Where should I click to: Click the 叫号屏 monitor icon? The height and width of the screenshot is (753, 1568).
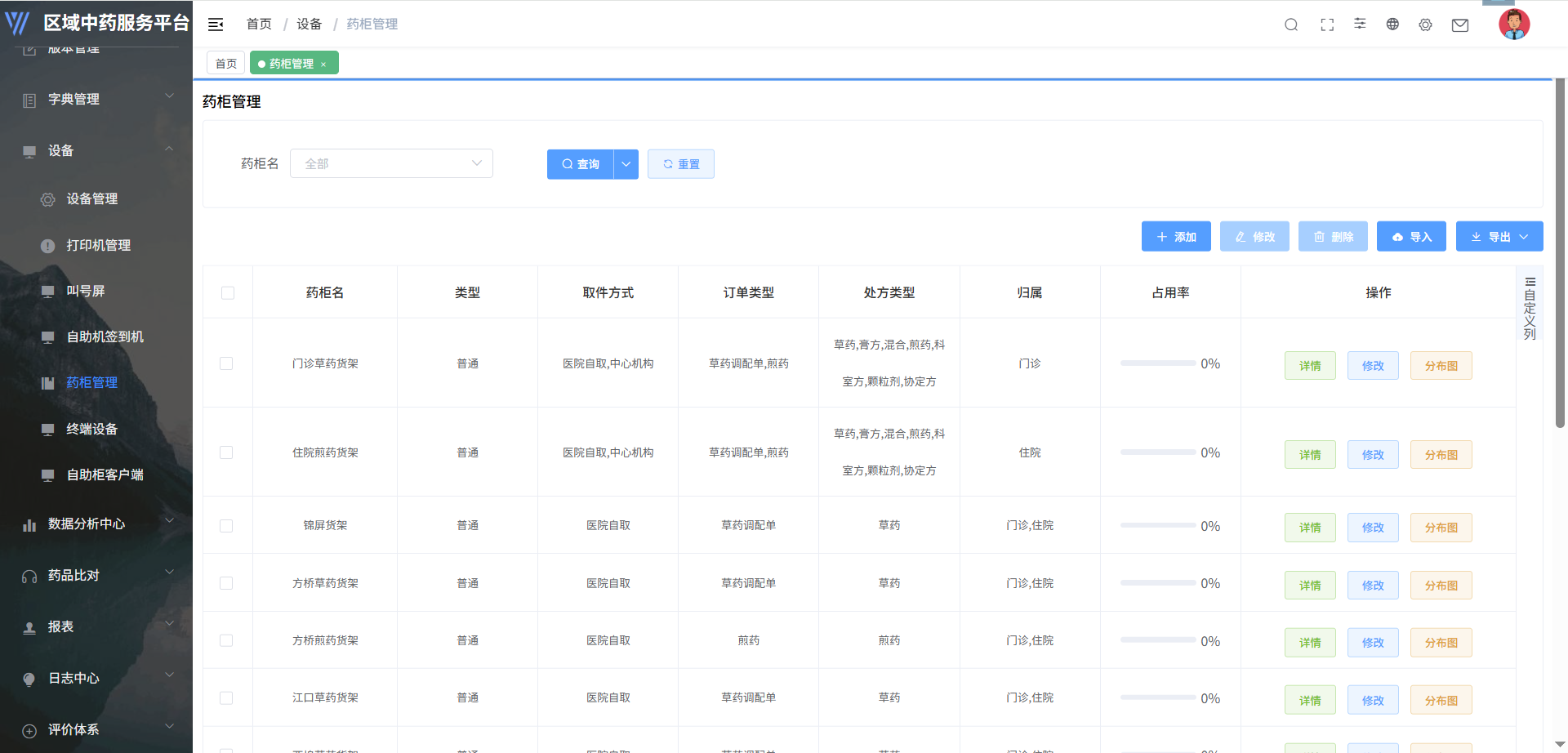(x=48, y=292)
